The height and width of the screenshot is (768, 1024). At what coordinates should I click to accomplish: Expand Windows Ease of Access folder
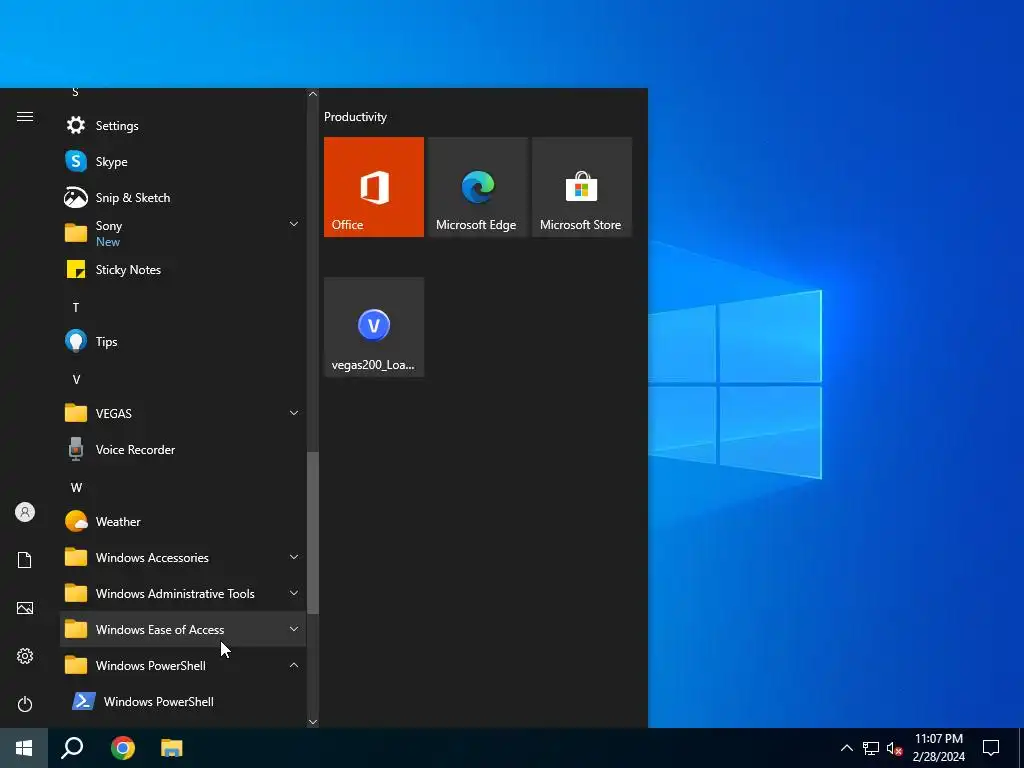(183, 629)
